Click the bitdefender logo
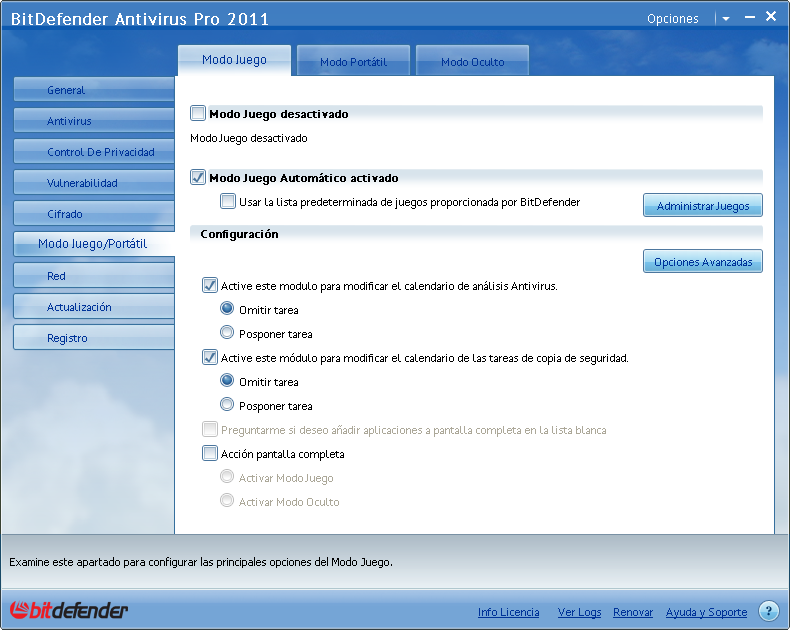790x630 pixels. pyautogui.click(x=69, y=610)
